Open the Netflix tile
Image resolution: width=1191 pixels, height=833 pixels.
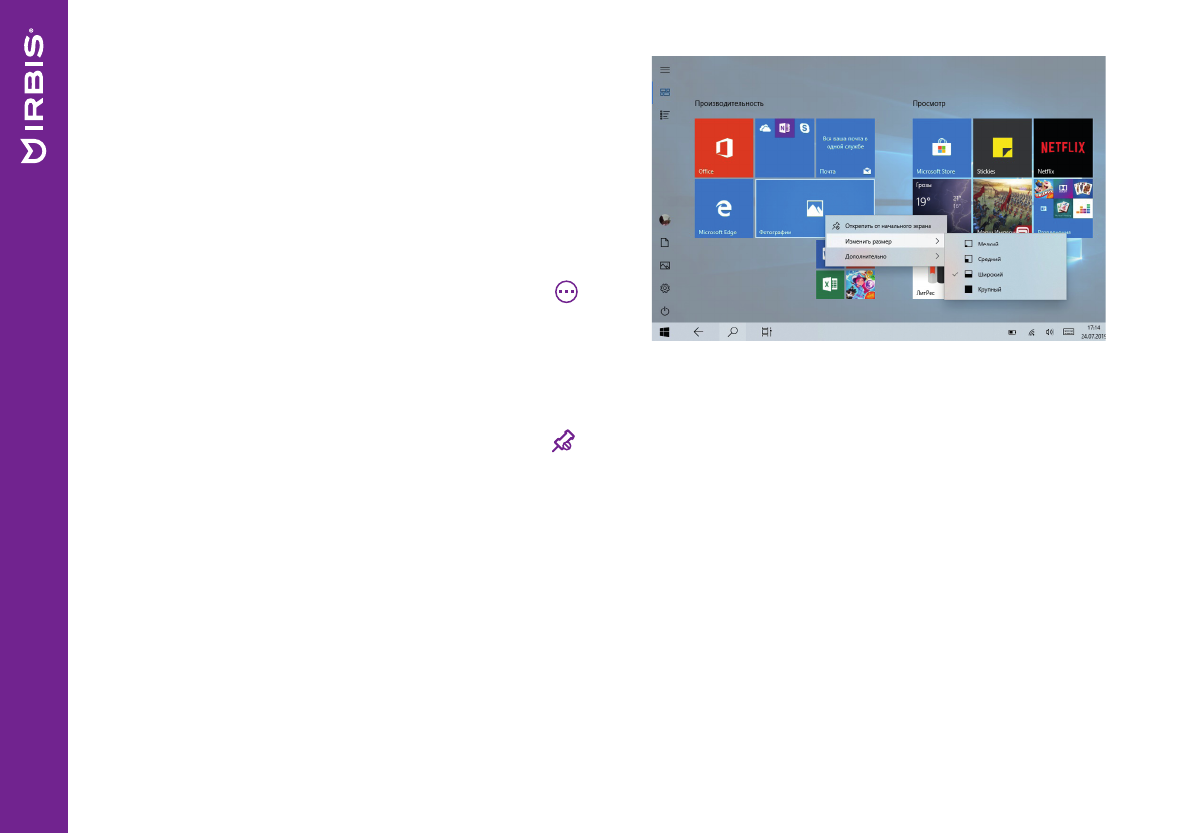1063,148
